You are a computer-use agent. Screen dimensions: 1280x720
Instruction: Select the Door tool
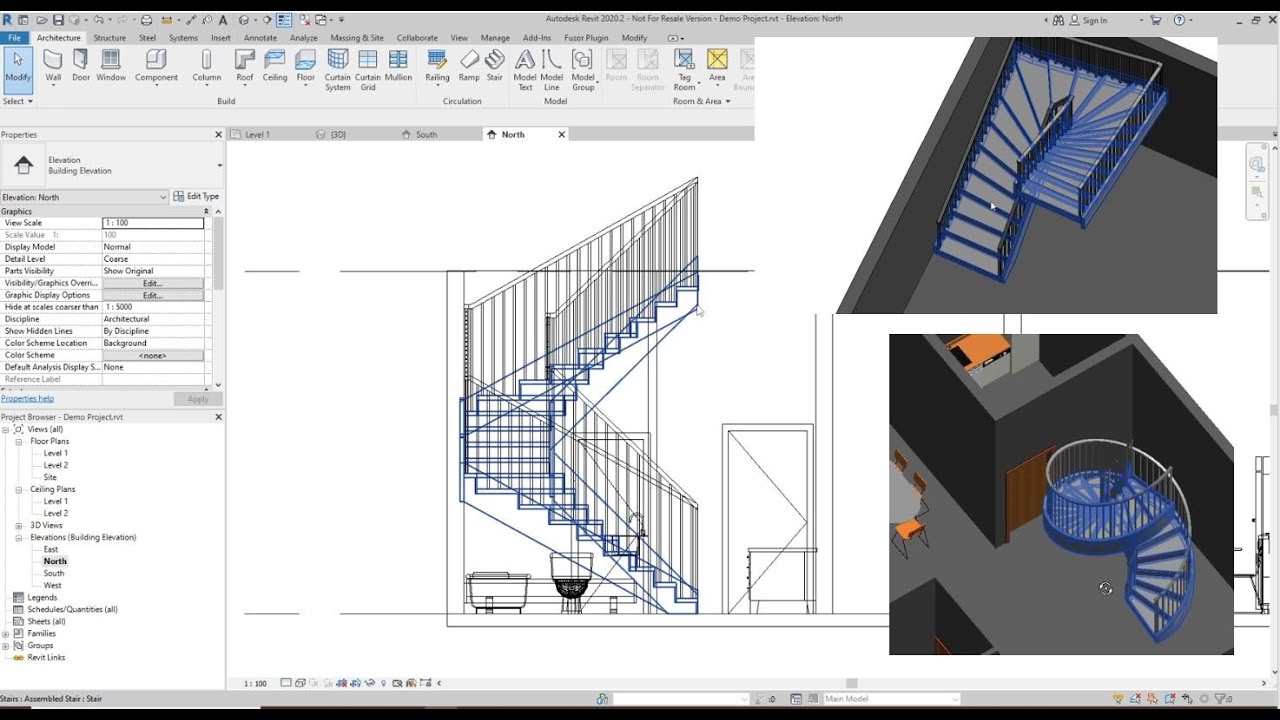click(81, 66)
